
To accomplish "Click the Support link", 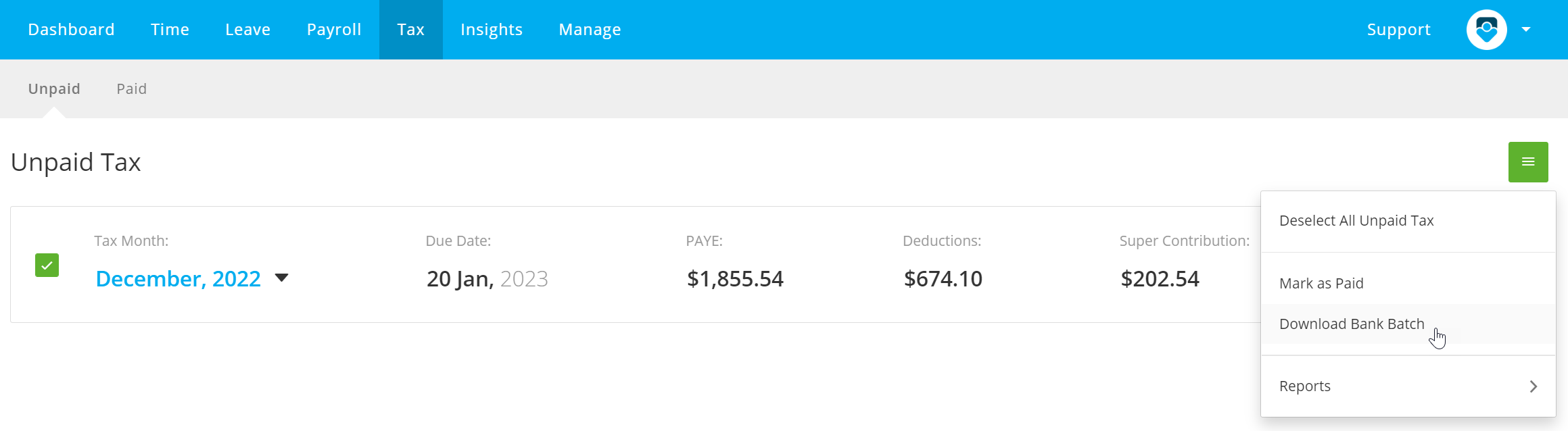I will 1398,30.
